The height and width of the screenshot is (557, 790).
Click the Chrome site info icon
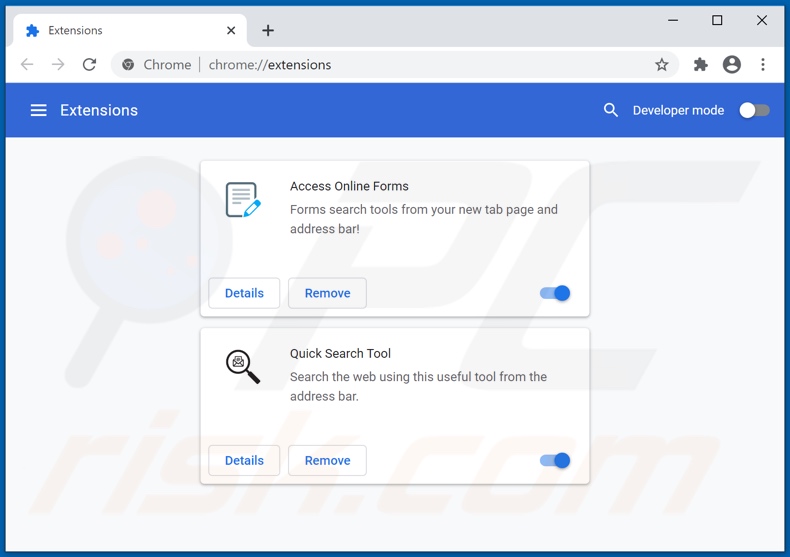tap(128, 64)
